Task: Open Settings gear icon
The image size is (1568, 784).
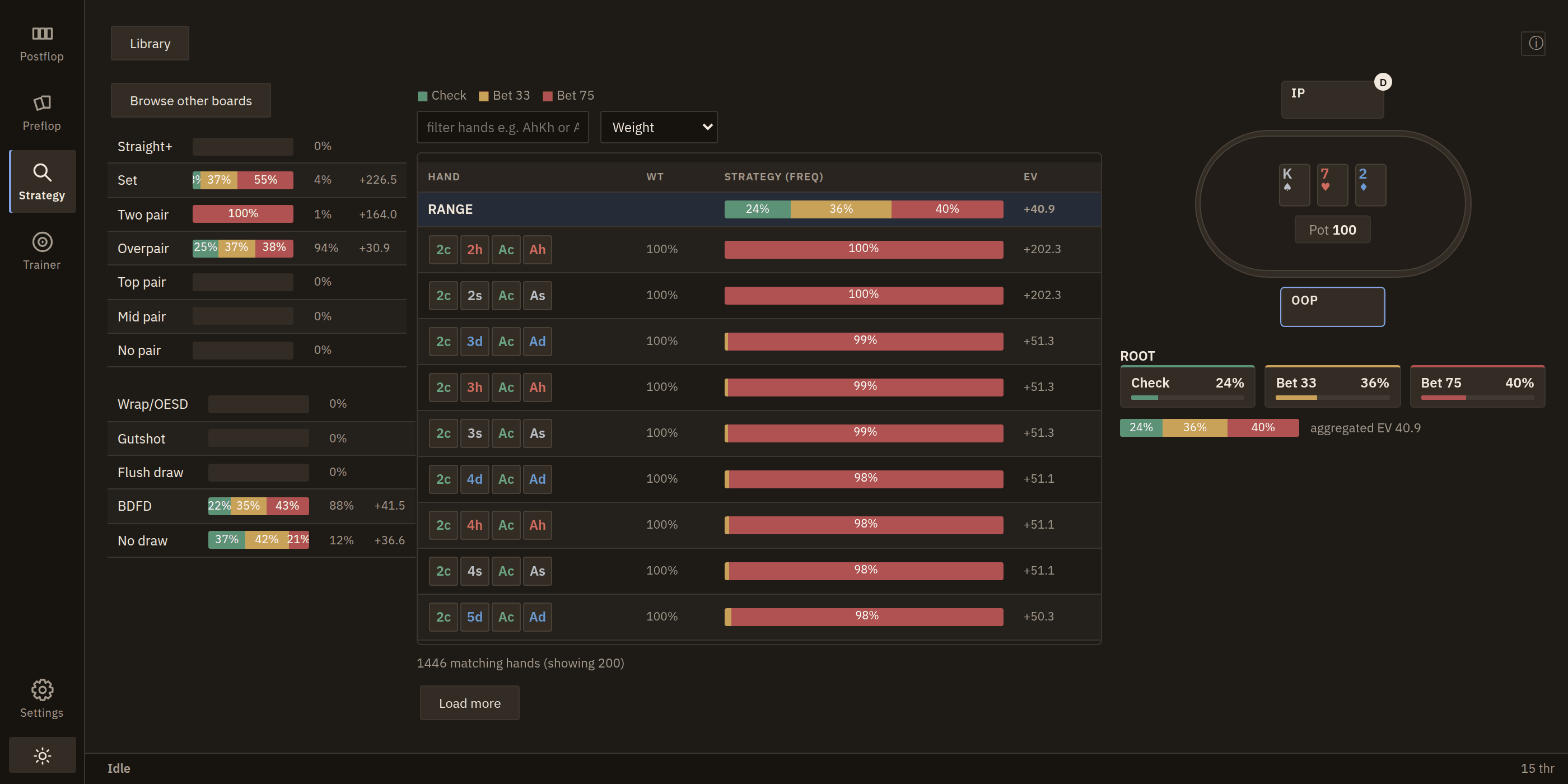Action: click(42, 690)
